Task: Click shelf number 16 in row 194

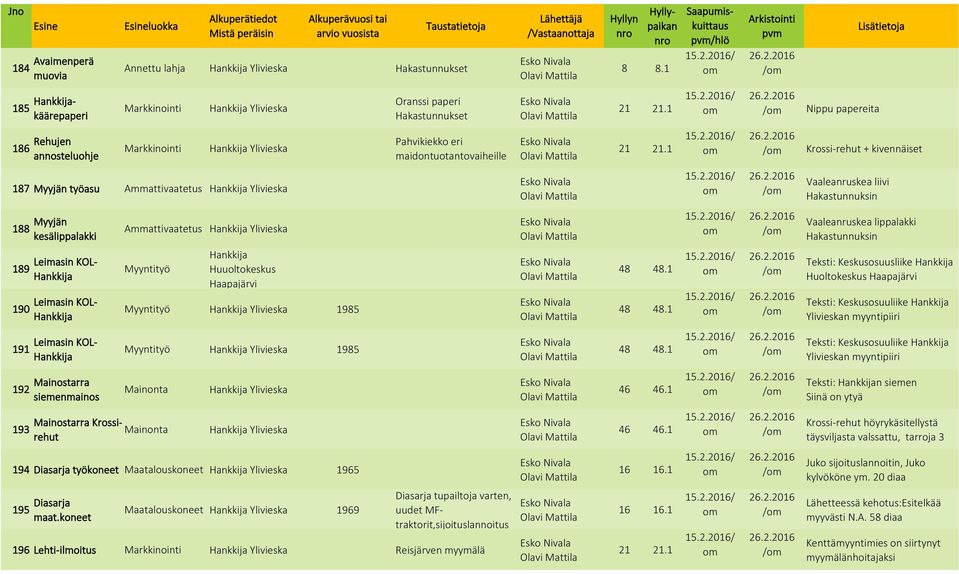Action: 624,470
